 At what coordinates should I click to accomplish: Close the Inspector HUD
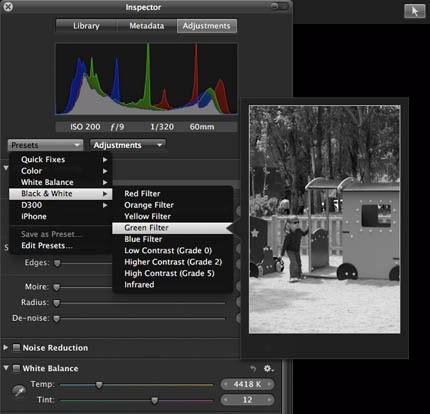8,7
